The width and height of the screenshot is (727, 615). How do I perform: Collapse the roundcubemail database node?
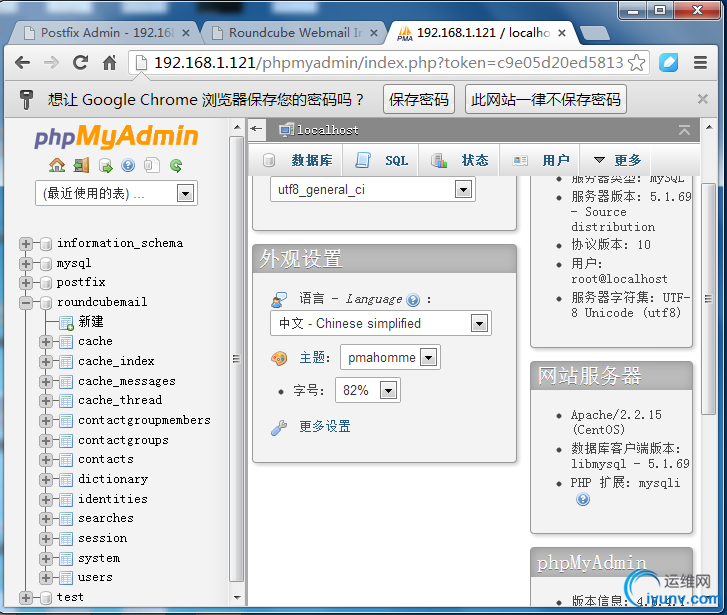pyautogui.click(x=26, y=303)
